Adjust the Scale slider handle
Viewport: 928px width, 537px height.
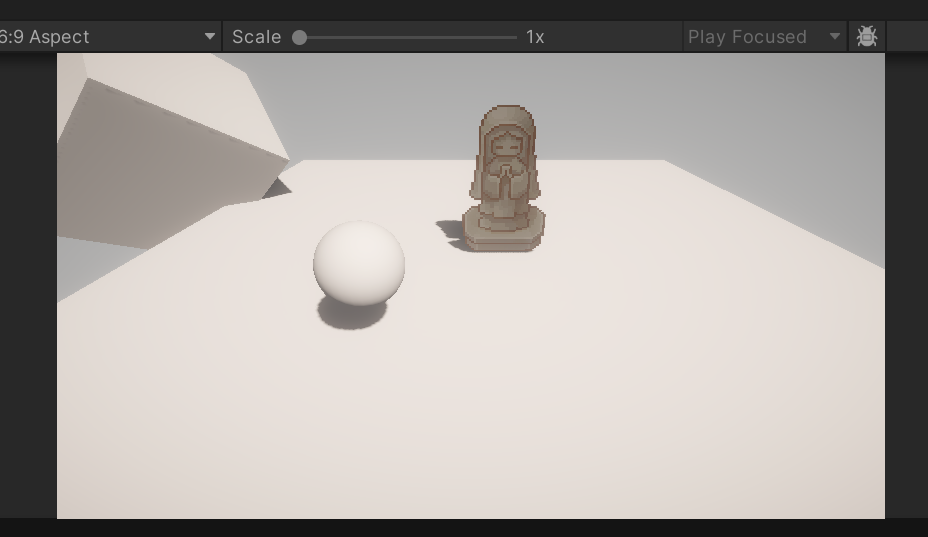click(299, 37)
